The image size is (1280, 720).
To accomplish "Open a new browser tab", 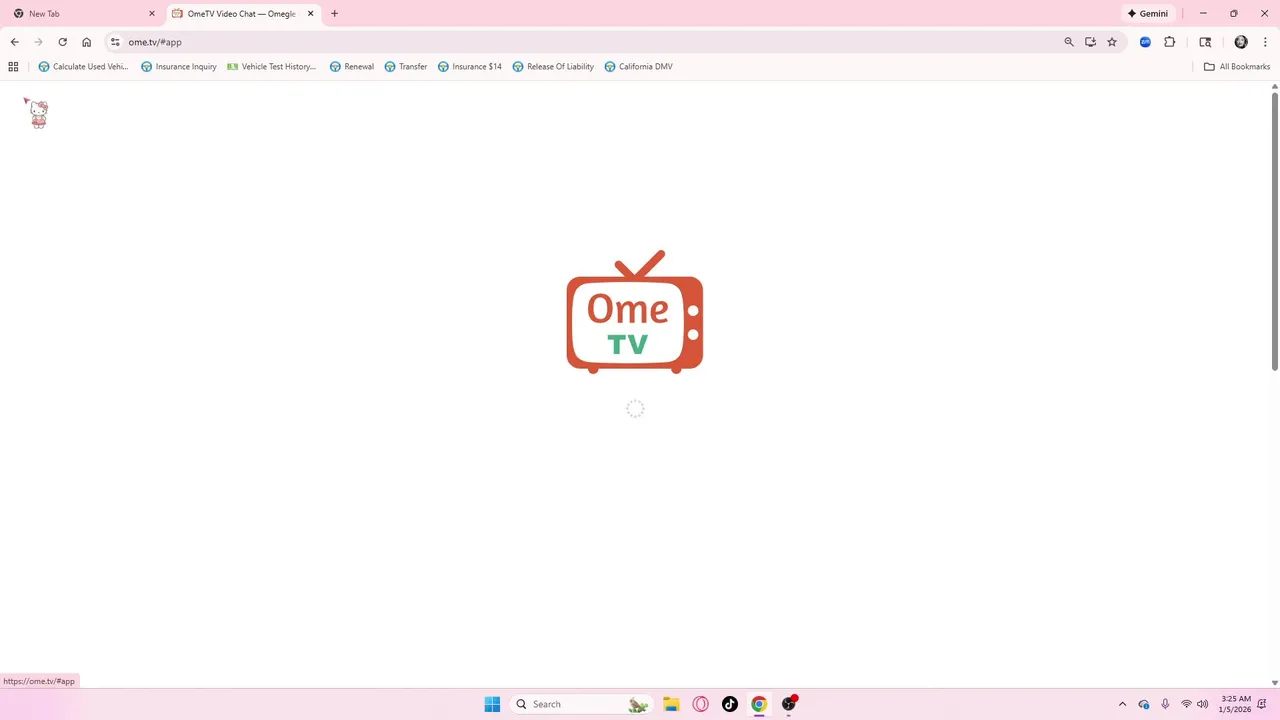I will [x=334, y=14].
